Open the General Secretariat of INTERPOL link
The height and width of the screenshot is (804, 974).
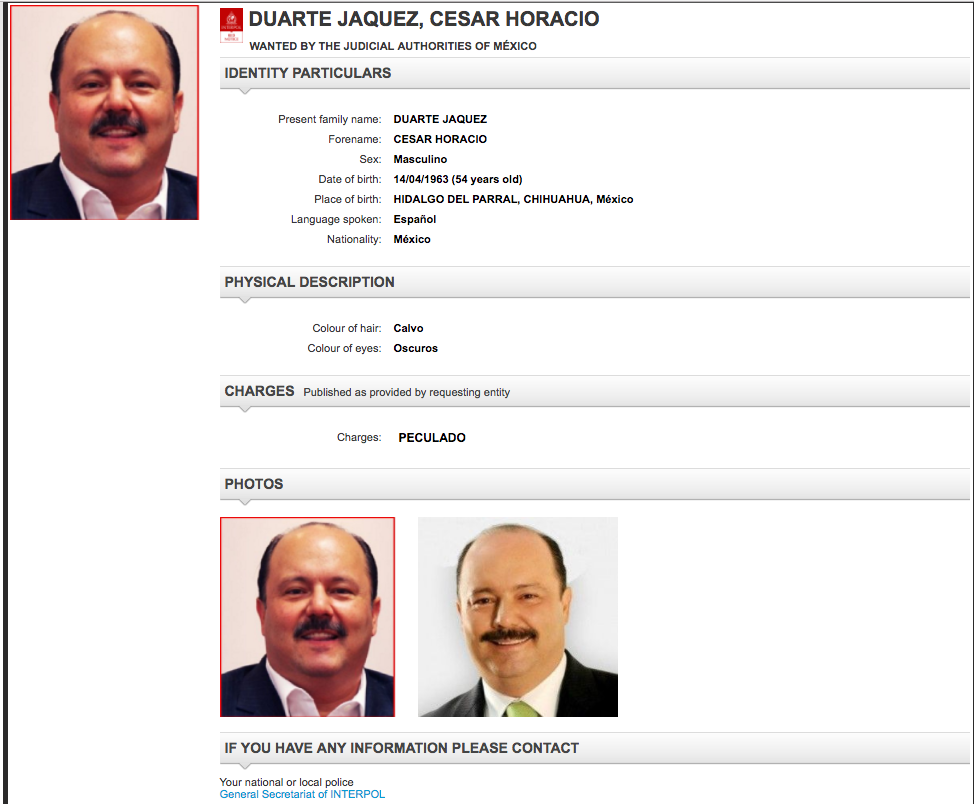(302, 794)
